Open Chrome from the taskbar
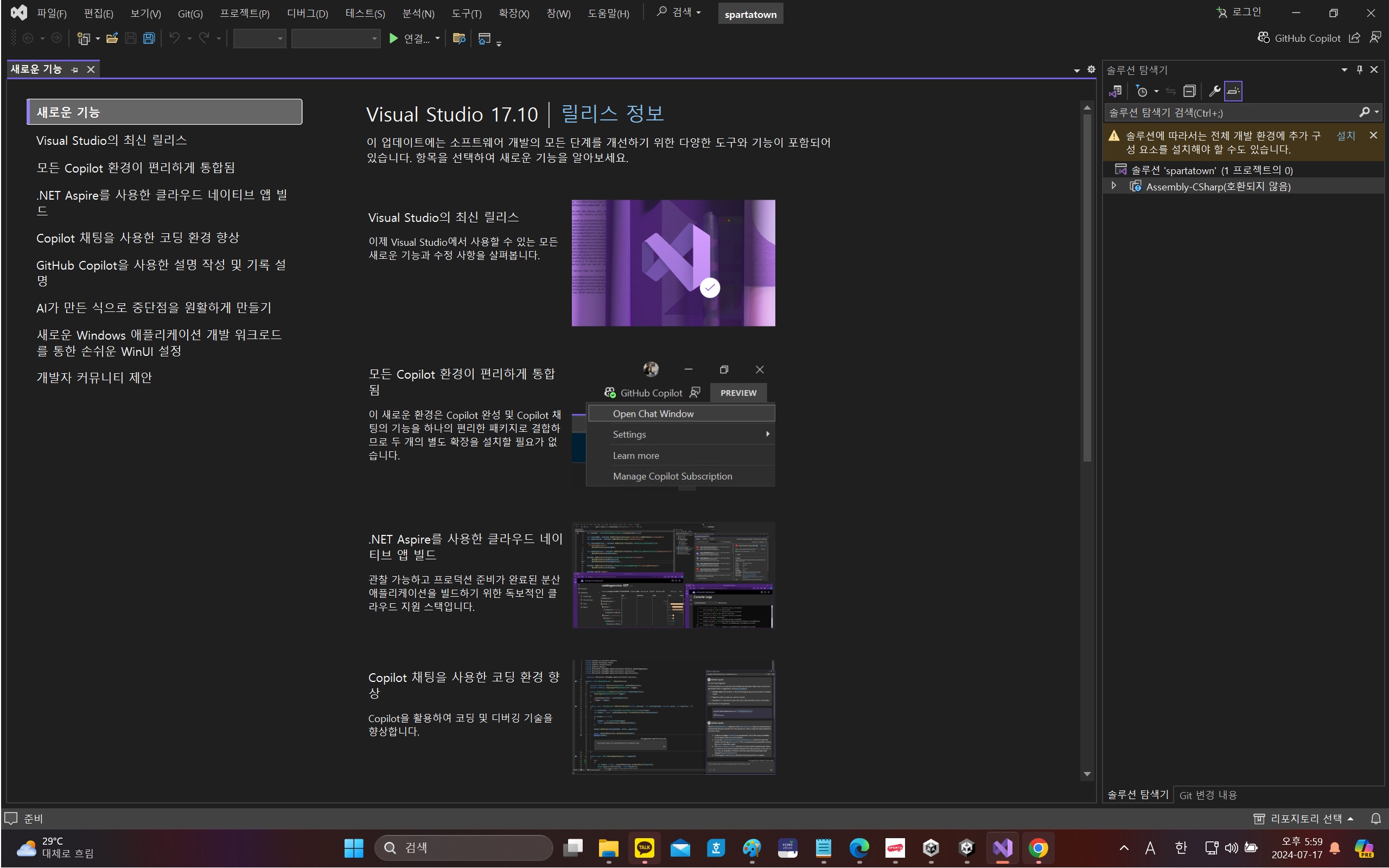Screen dimensions: 1389x868 pos(1038,848)
